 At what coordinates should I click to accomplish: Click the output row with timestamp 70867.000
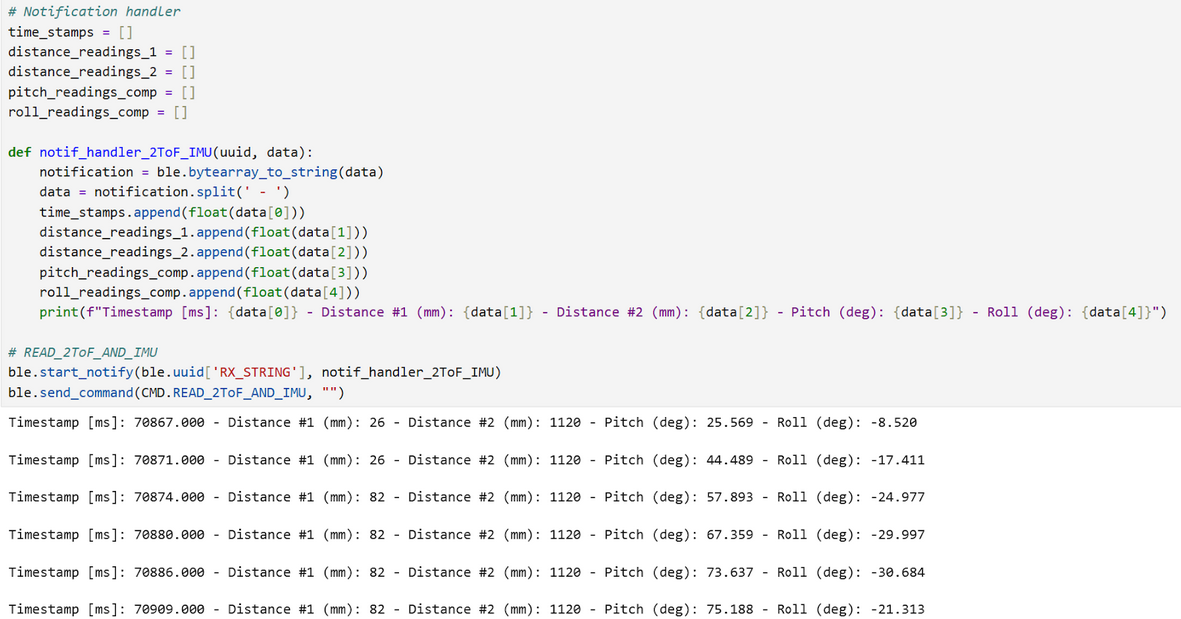tap(462, 422)
